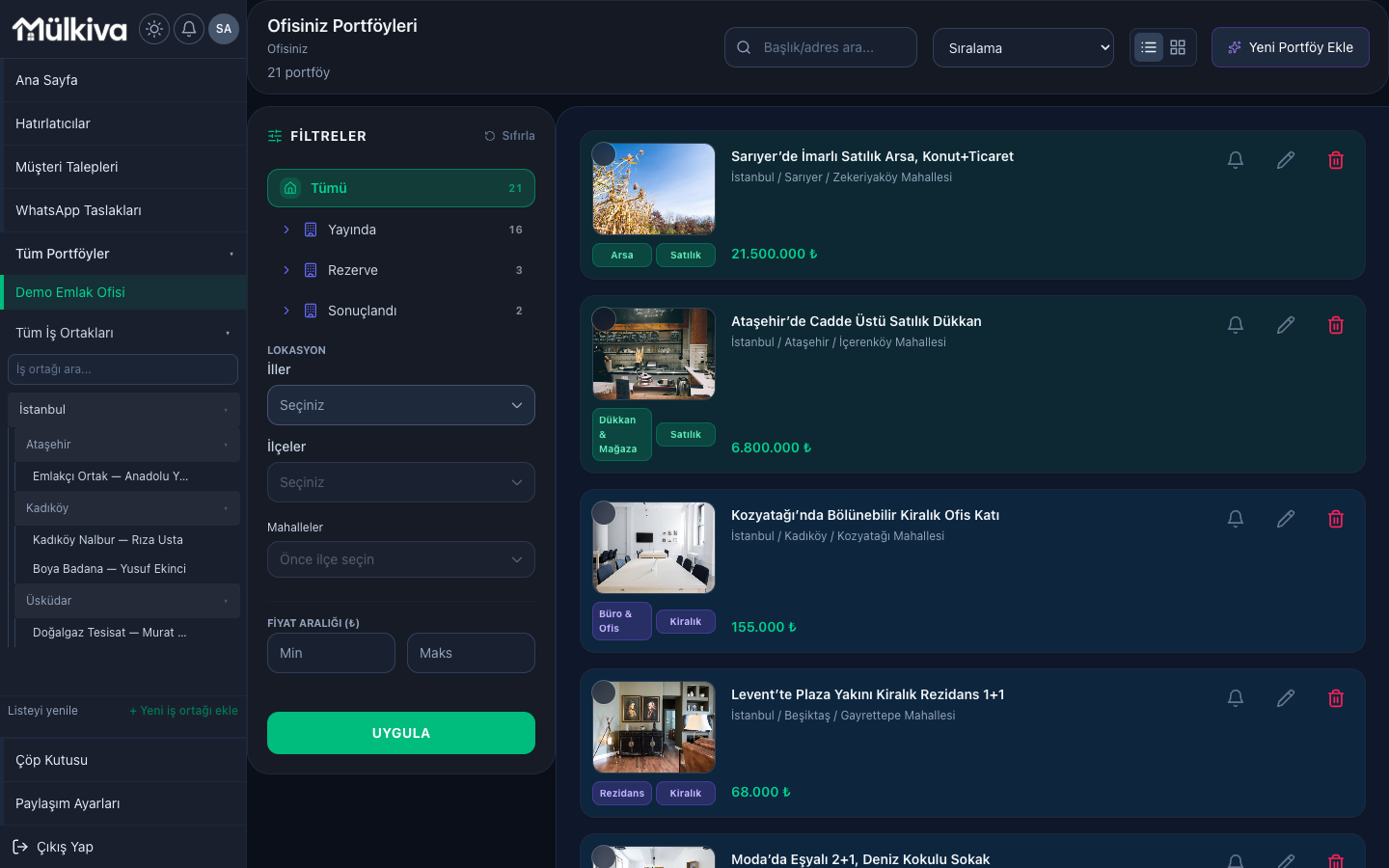Collapse the Kadıköy partner group
The height and width of the screenshot is (868, 1389).
pyautogui.click(x=226, y=508)
